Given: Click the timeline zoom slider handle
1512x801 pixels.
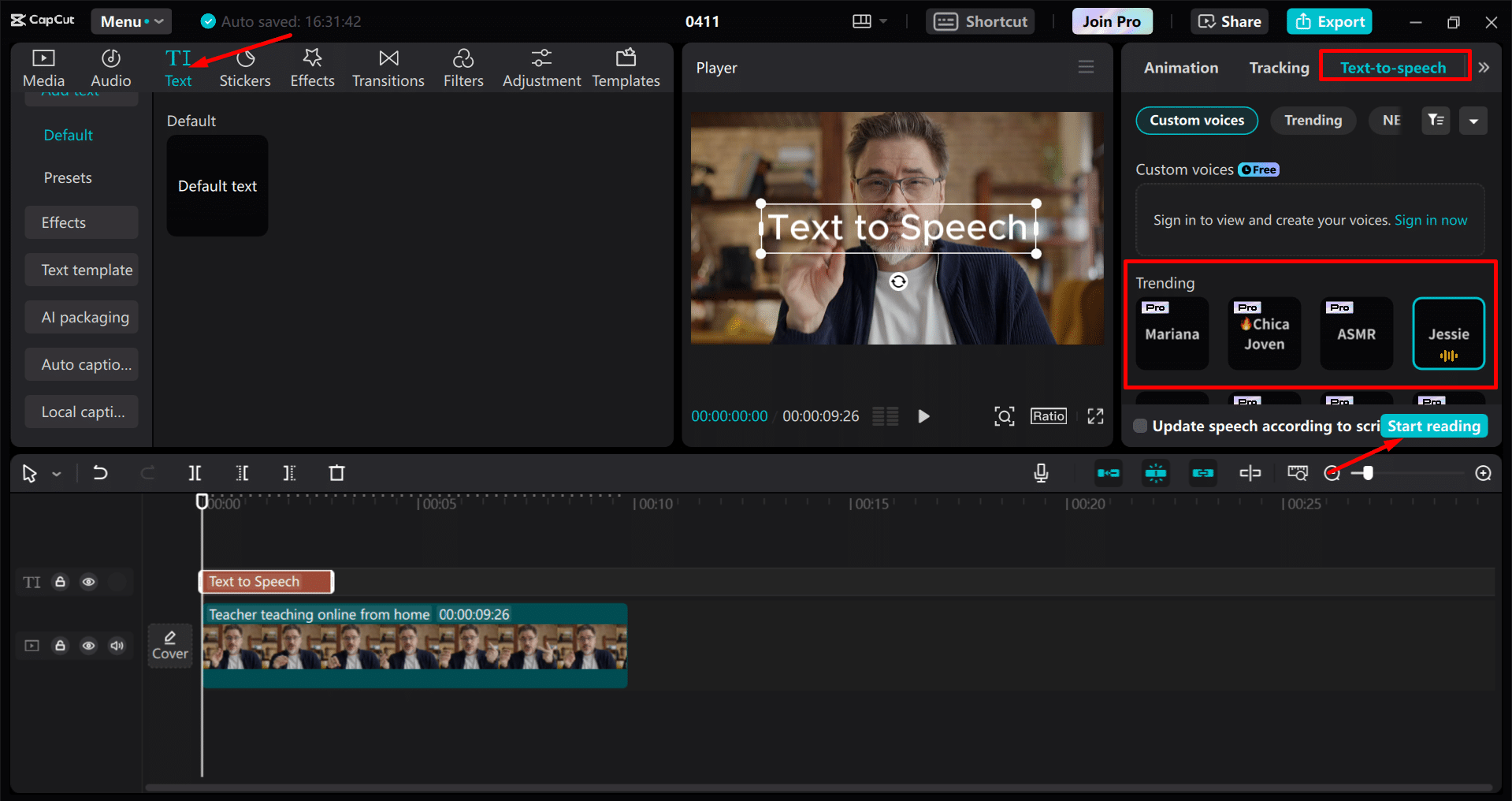Looking at the screenshot, I should point(1368,473).
